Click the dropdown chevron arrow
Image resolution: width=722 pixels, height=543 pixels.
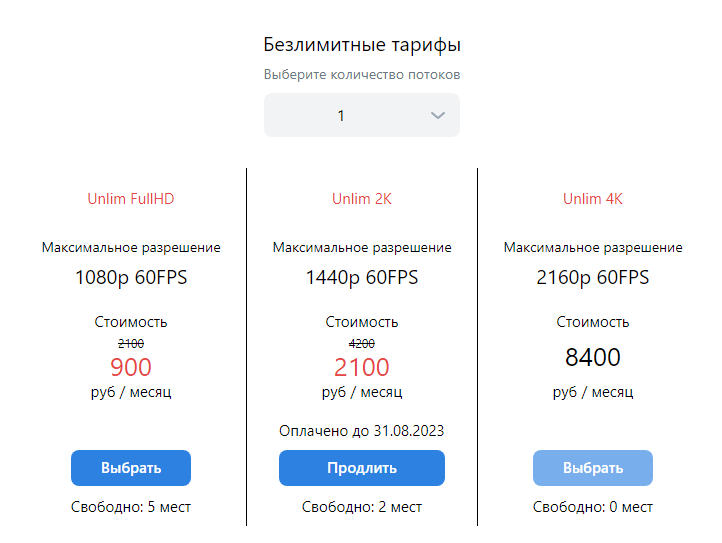[x=437, y=116]
